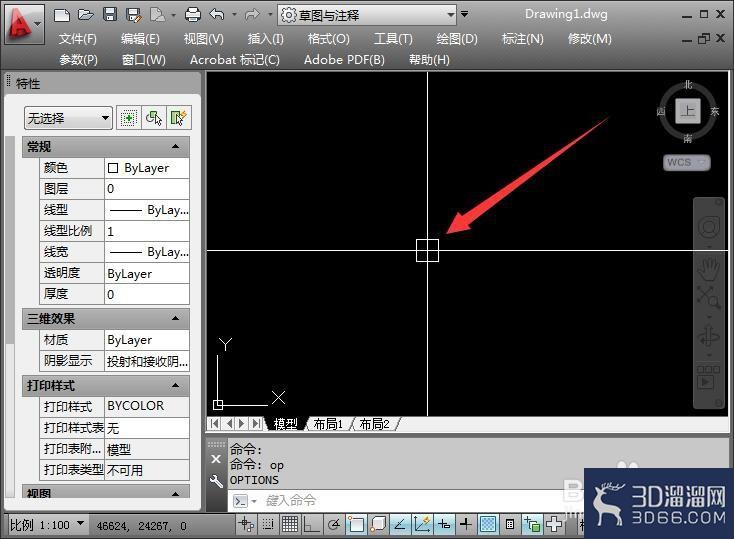This screenshot has width=734, height=539.
Task: Toggle Grid Display in status bar
Action: 290,524
